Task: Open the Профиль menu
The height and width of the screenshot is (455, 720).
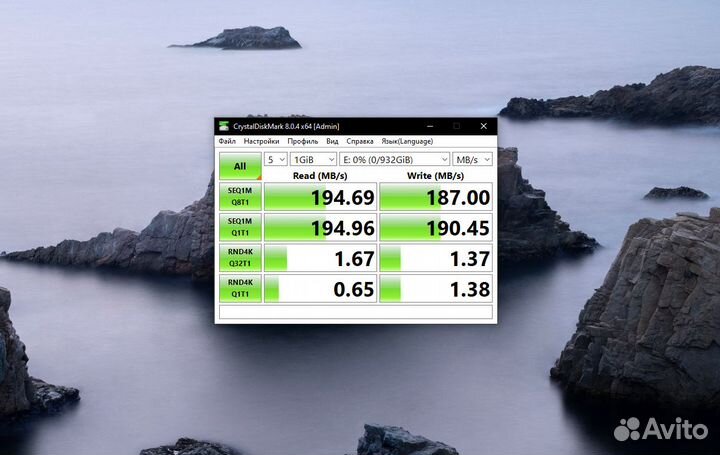Action: click(303, 142)
